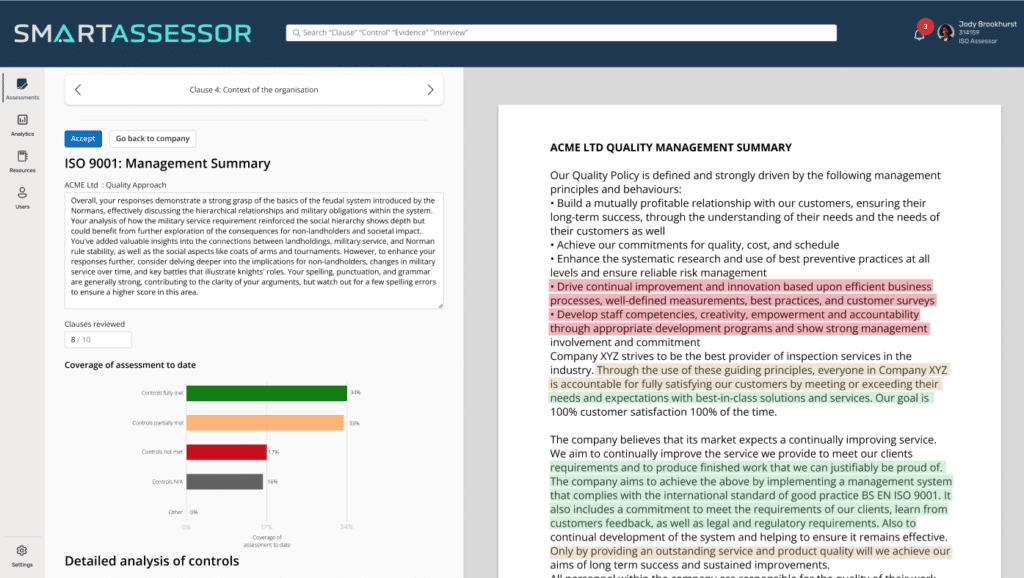
Task: Click the Go back to company button
Action: pyautogui.click(x=153, y=138)
